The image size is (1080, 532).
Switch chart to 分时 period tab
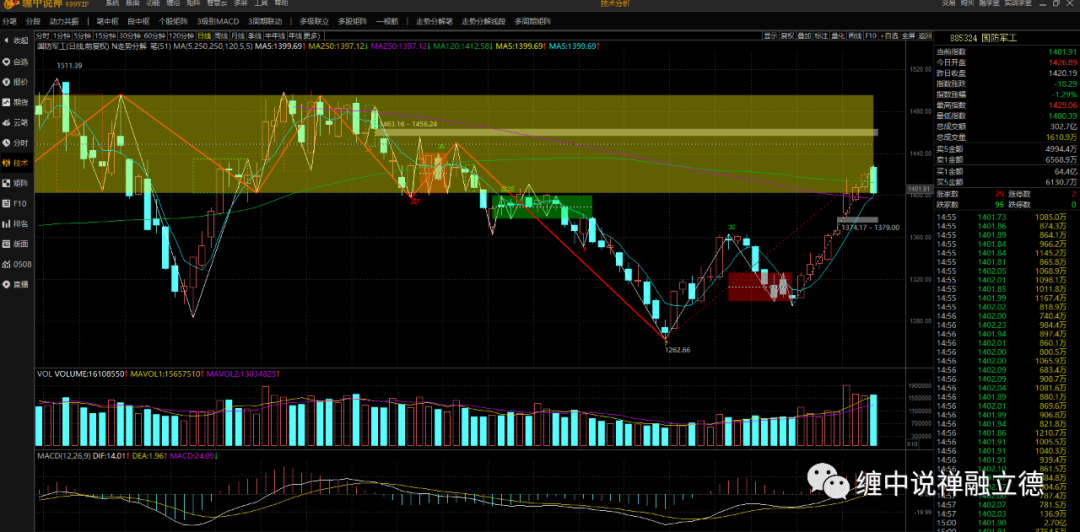pyautogui.click(x=42, y=35)
